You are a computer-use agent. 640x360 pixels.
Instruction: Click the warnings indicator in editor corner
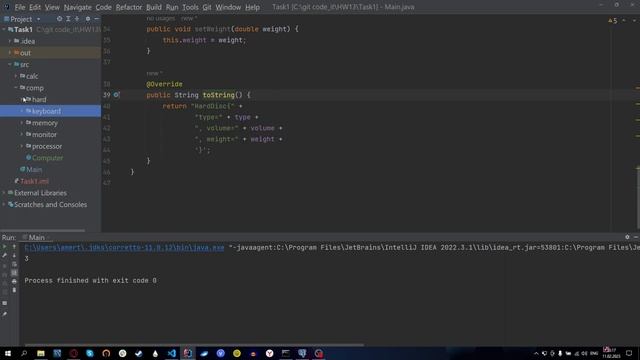pyautogui.click(x=613, y=20)
